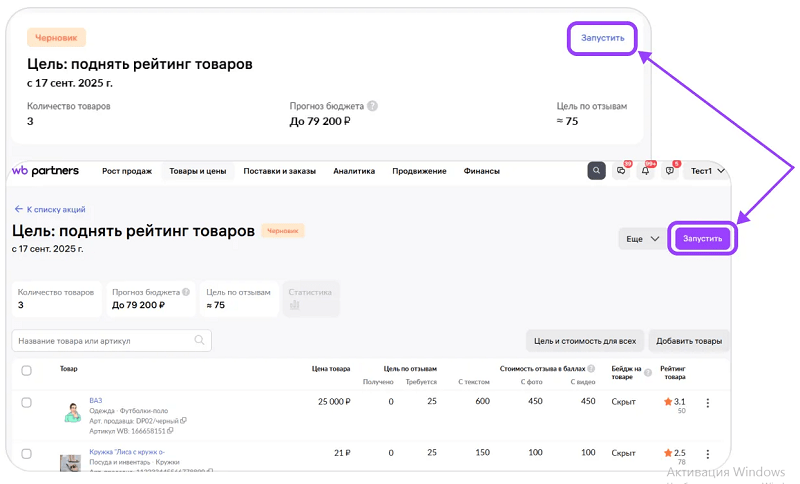Click the help icon next to Прогноз бюджета in the top card
Image resolution: width=800 pixels, height=484 pixels.
pyautogui.click(x=372, y=106)
